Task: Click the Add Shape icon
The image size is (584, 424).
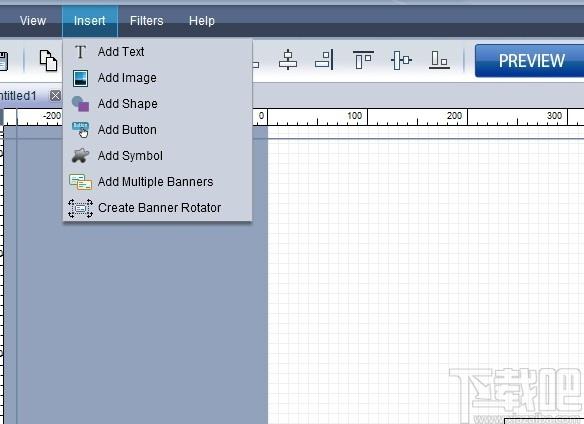Action: pos(80,104)
